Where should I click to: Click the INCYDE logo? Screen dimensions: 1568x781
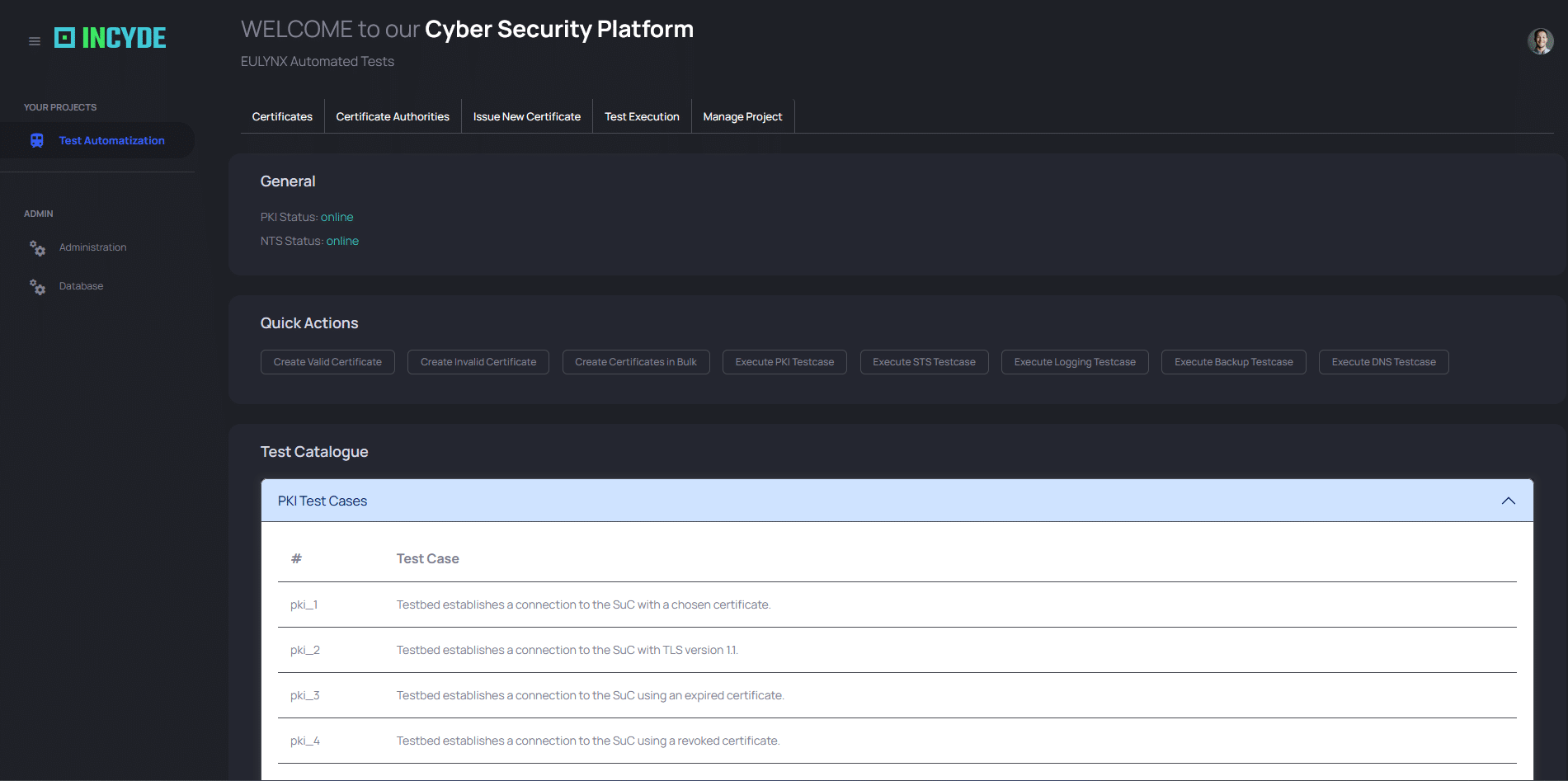pyautogui.click(x=111, y=38)
